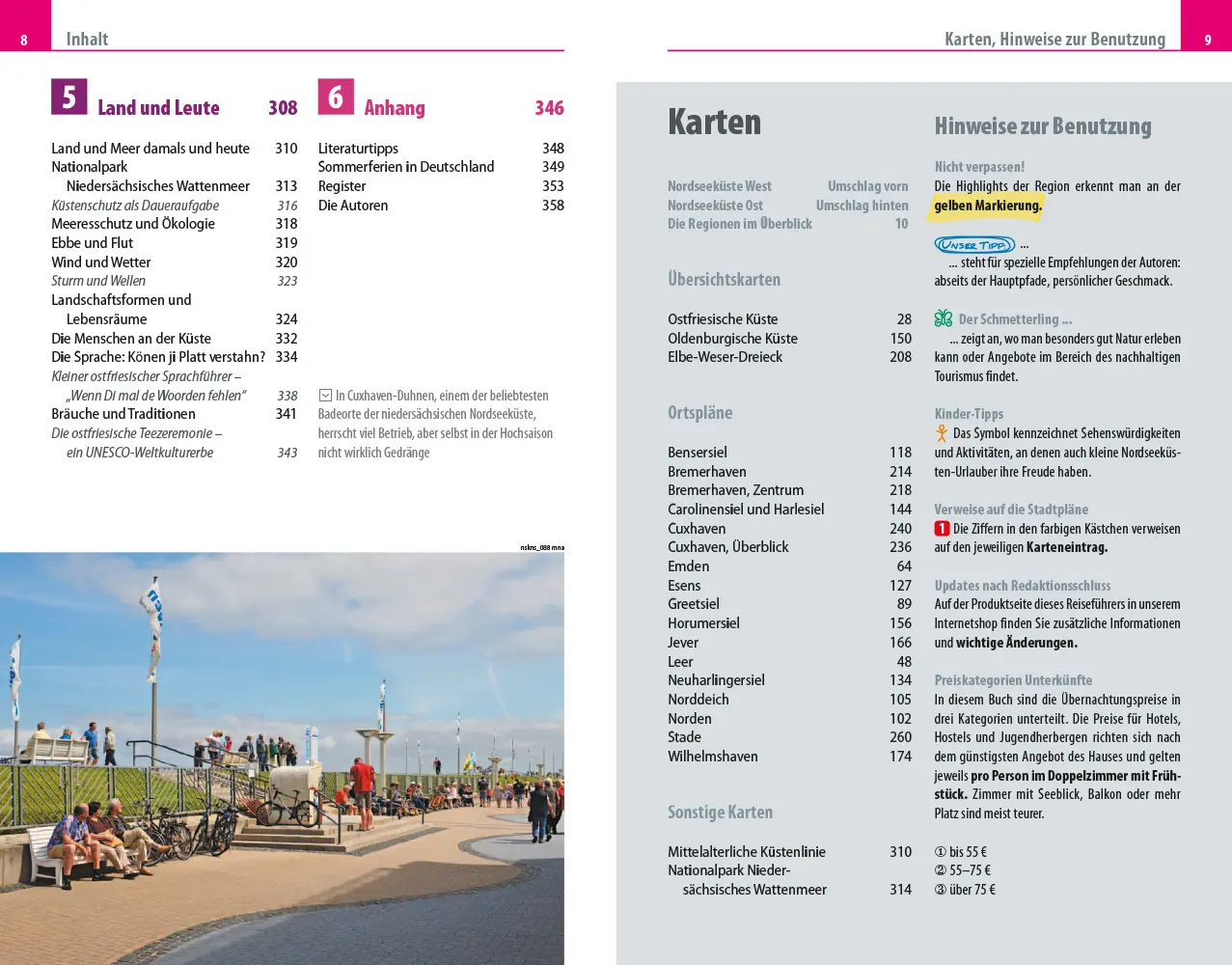
Task: Click the 'Literaturtipps' entry in Anhang
Action: (x=358, y=149)
